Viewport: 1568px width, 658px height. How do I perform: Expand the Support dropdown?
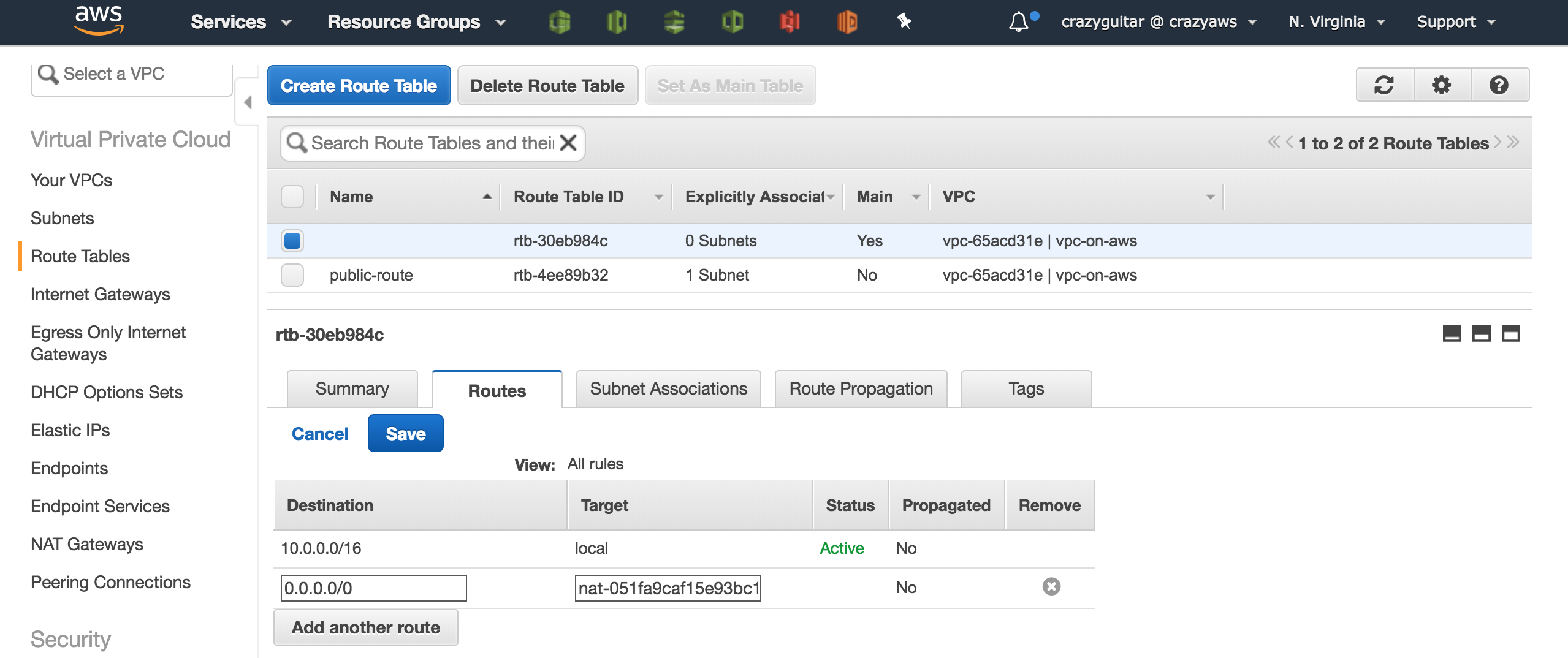tap(1455, 21)
